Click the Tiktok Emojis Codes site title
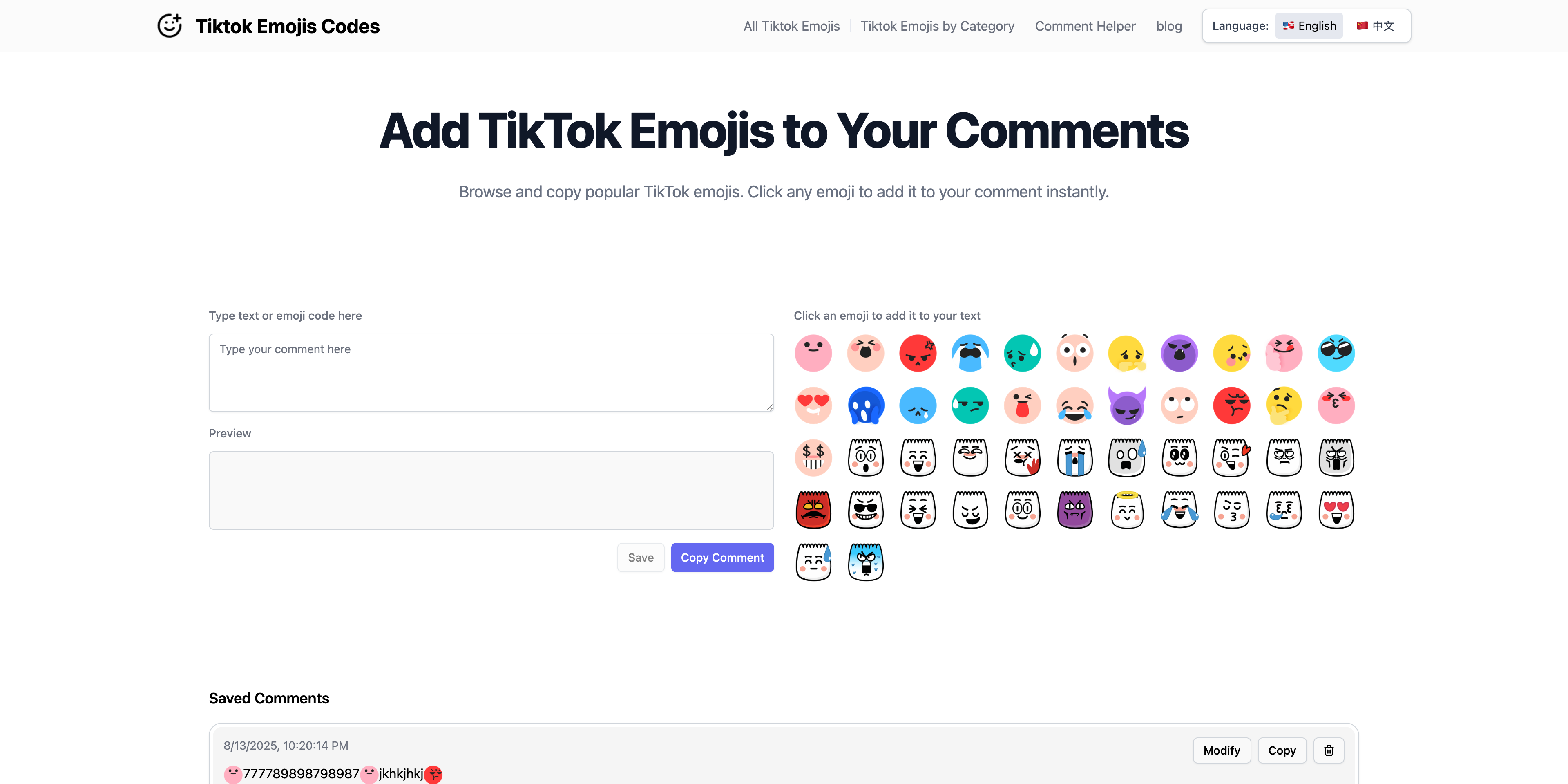This screenshot has width=1568, height=784. pos(287,26)
